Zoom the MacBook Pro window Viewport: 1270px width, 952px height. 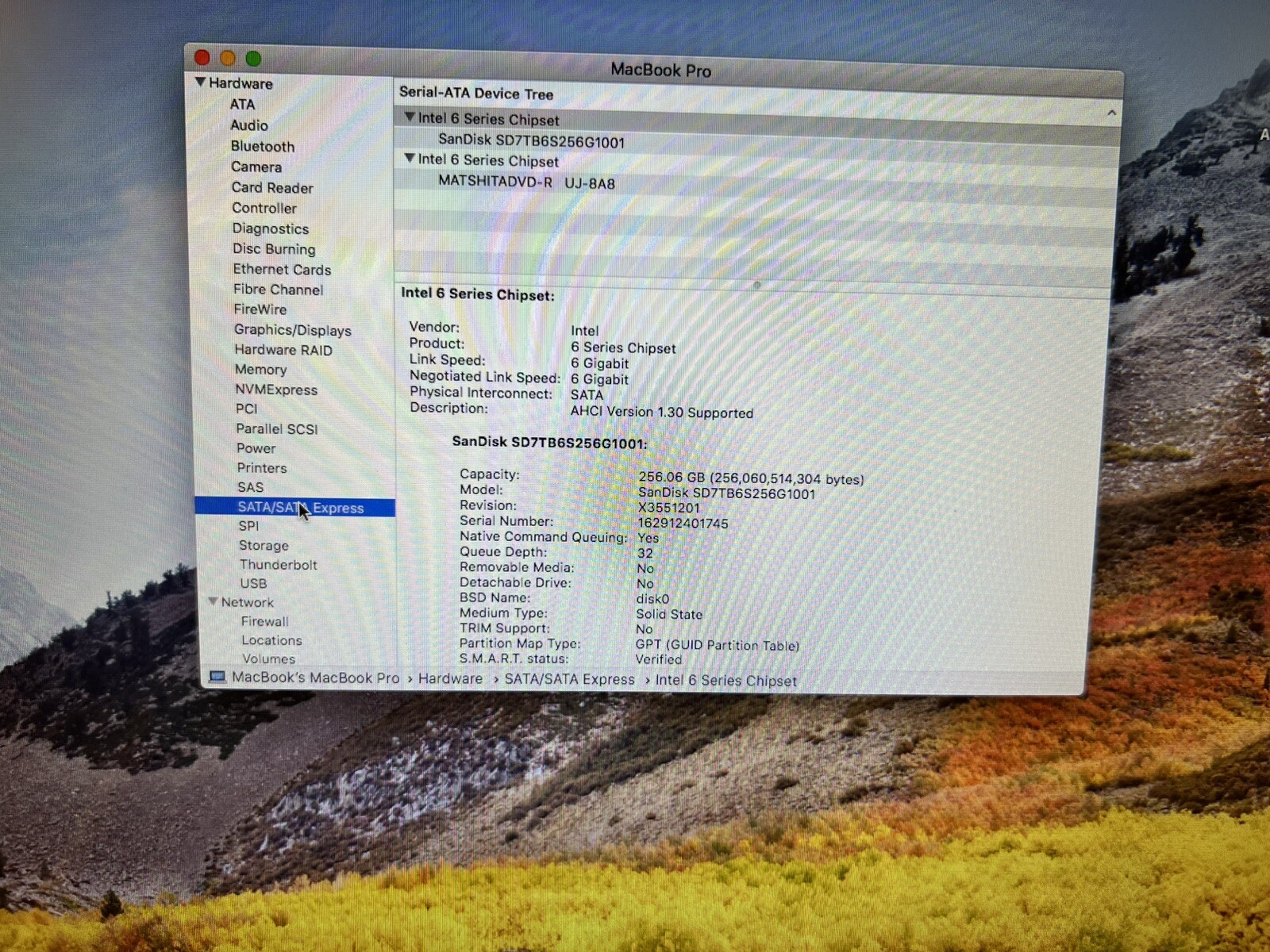(253, 59)
